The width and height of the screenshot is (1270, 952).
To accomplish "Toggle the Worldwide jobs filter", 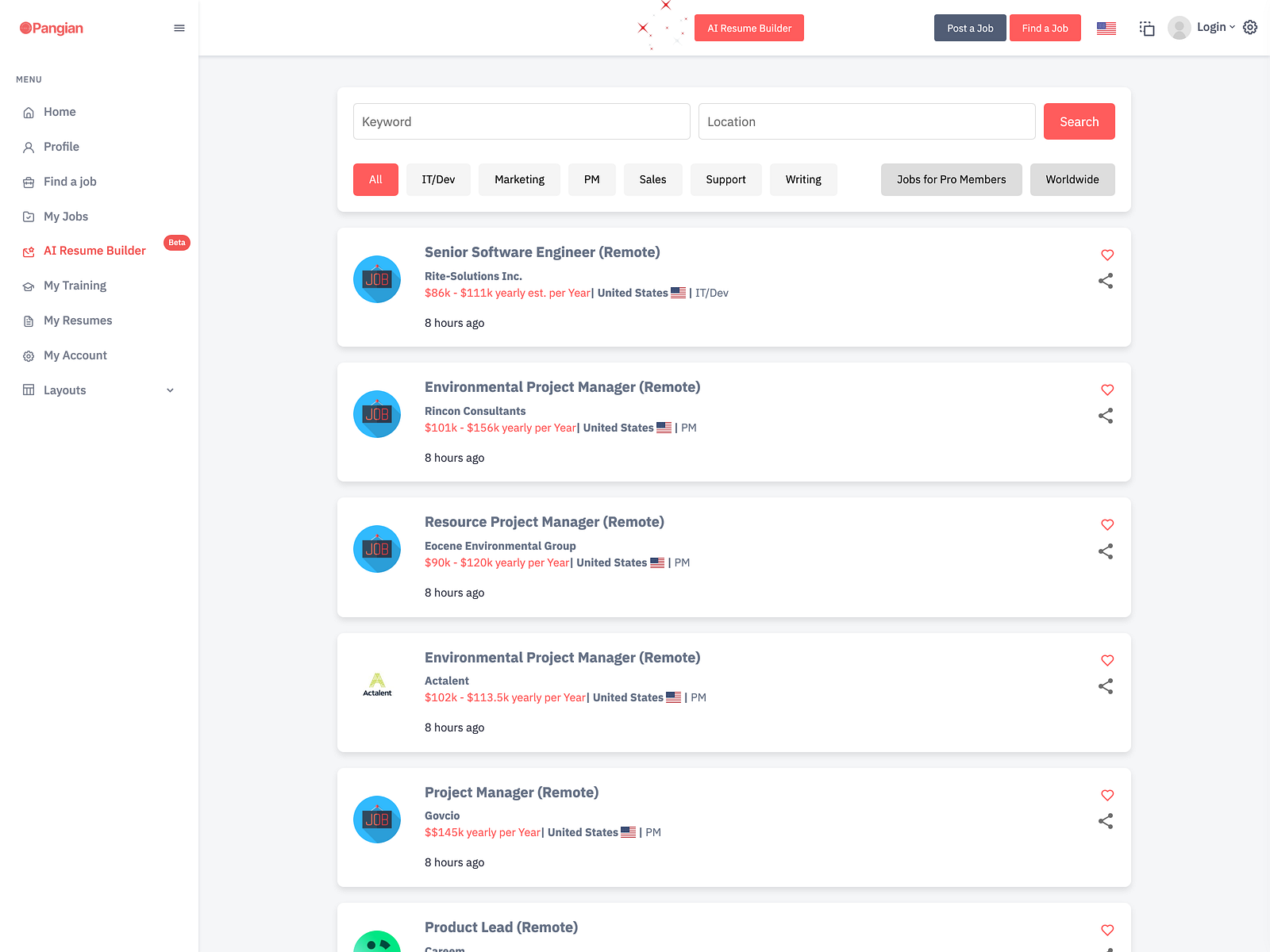I will point(1072,179).
